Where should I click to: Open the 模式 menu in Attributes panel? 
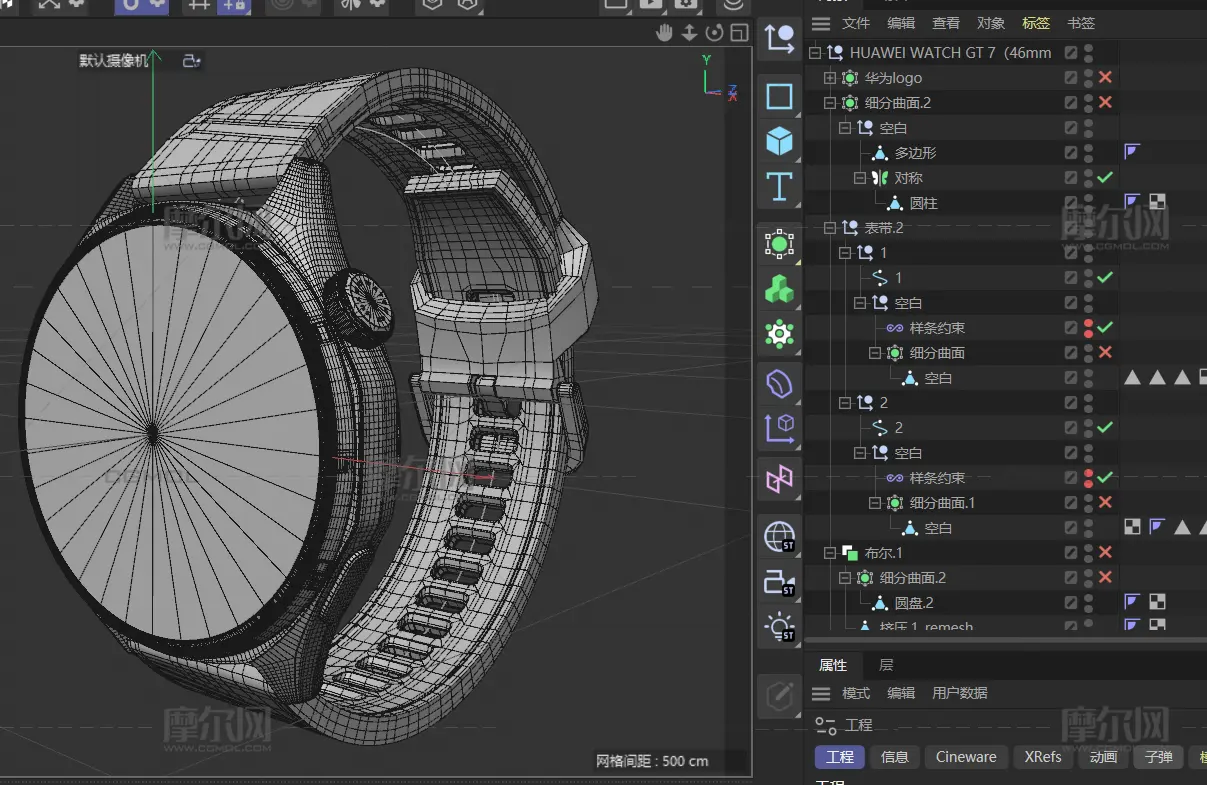(x=856, y=693)
